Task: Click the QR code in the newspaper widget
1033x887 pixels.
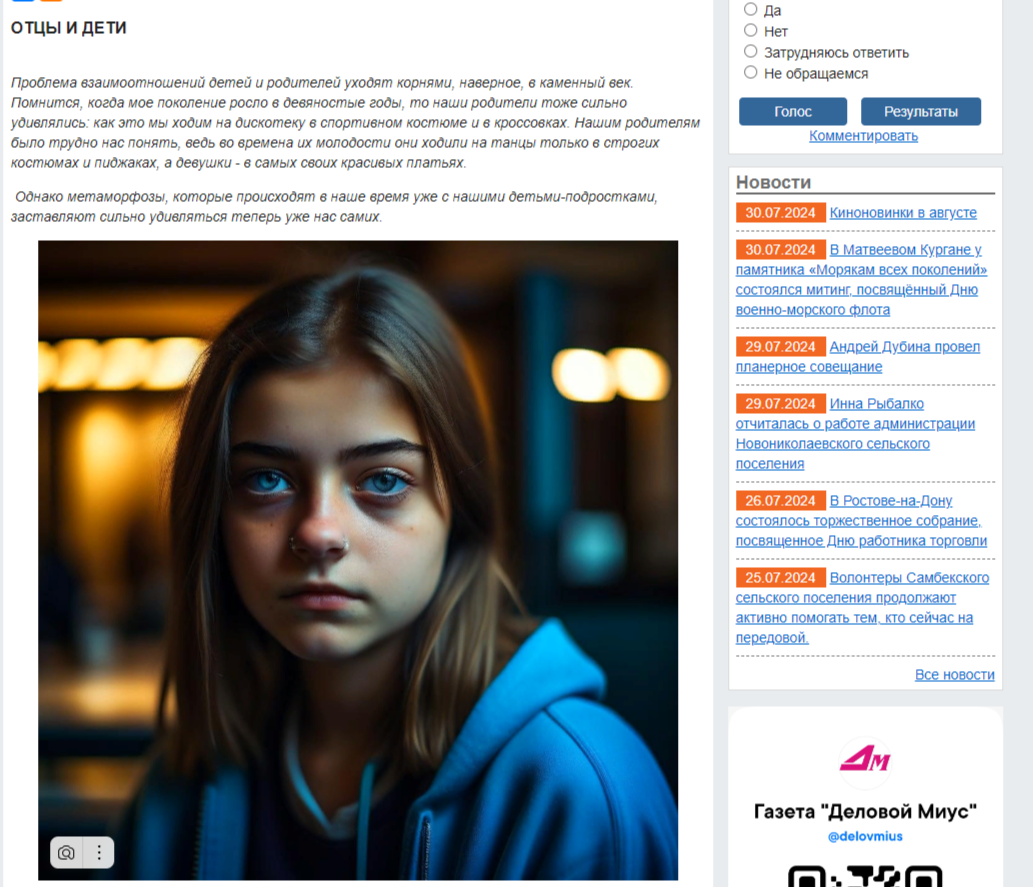Action: click(865, 876)
